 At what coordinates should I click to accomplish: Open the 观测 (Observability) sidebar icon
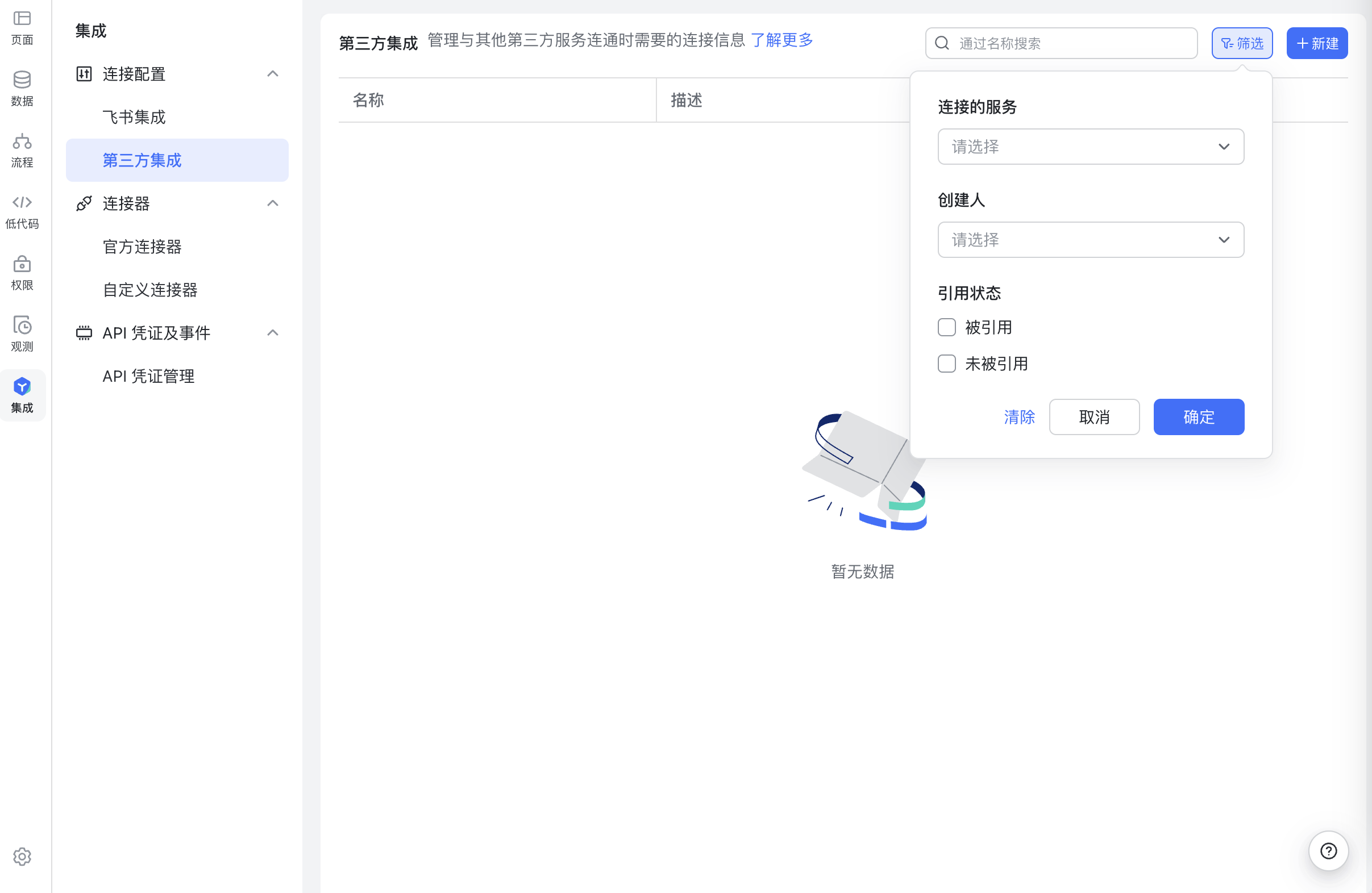[x=22, y=333]
